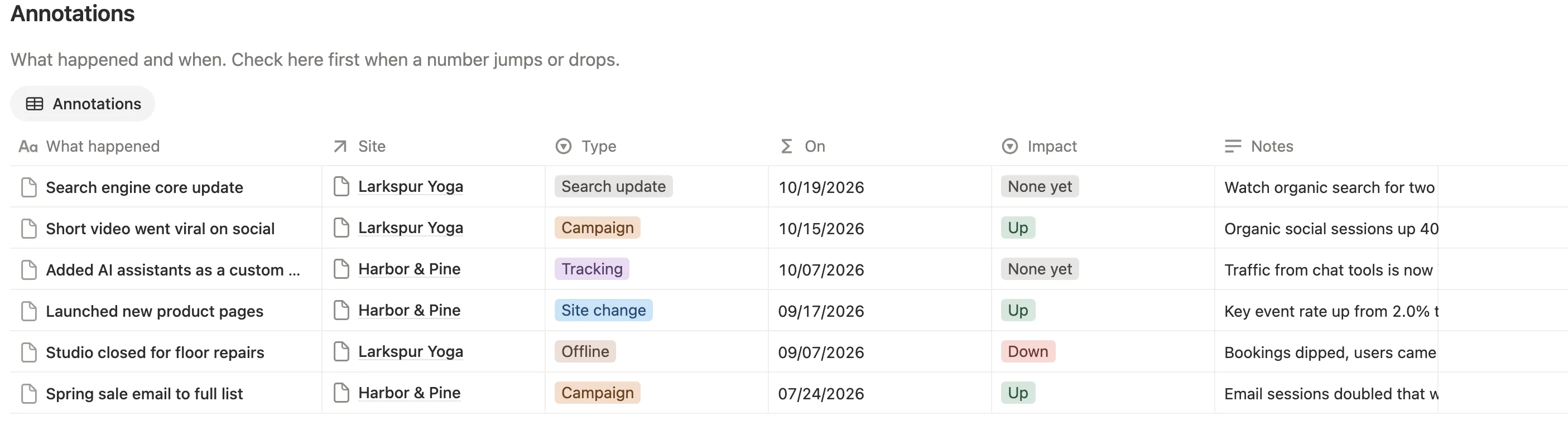The width and height of the screenshot is (1568, 435).
Task: Click the purple Tracking type tag
Action: pos(591,269)
